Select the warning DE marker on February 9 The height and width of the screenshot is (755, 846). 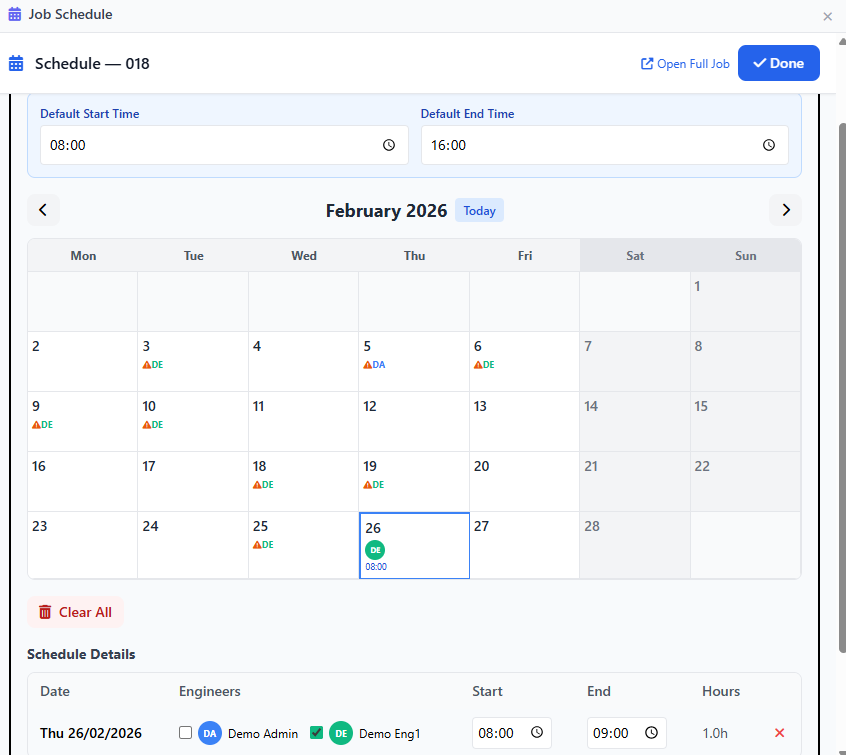(42, 425)
